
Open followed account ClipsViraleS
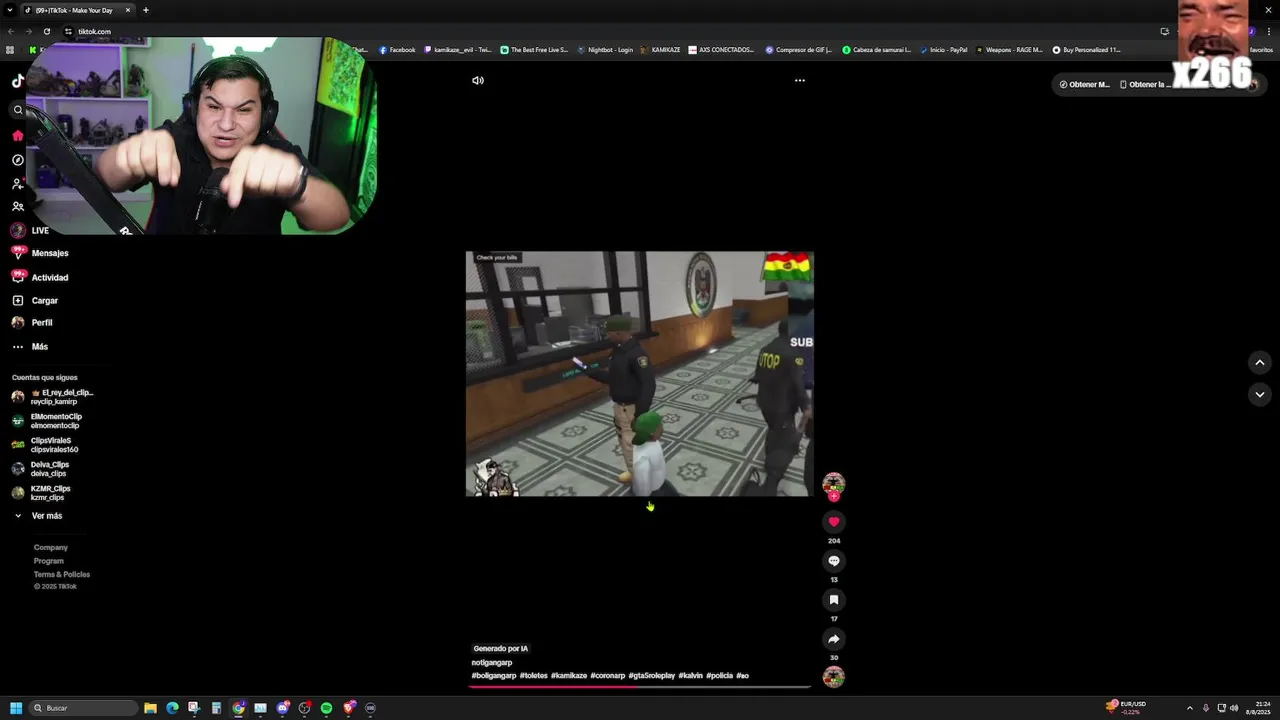(45, 445)
